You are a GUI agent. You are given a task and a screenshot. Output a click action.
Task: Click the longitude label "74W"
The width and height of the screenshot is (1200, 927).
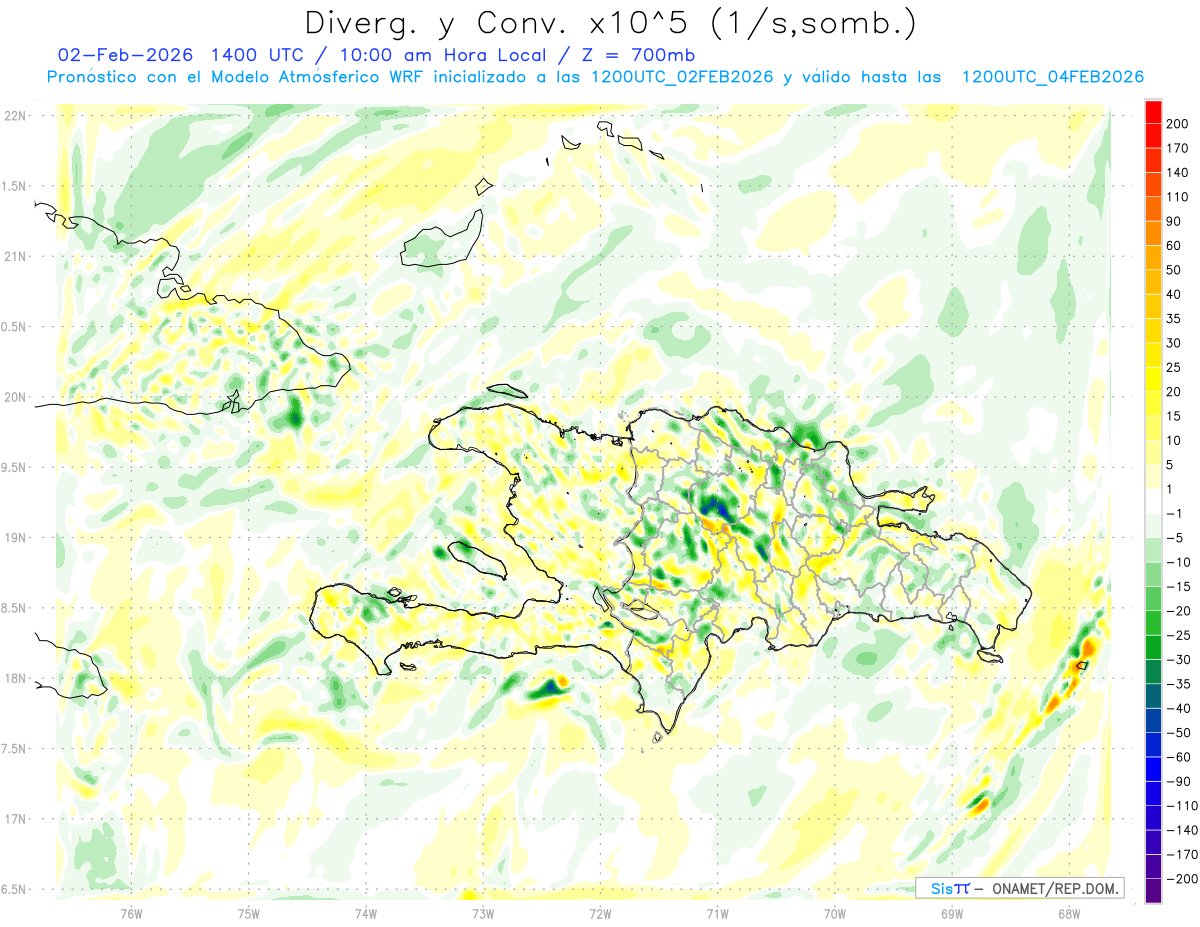[365, 912]
